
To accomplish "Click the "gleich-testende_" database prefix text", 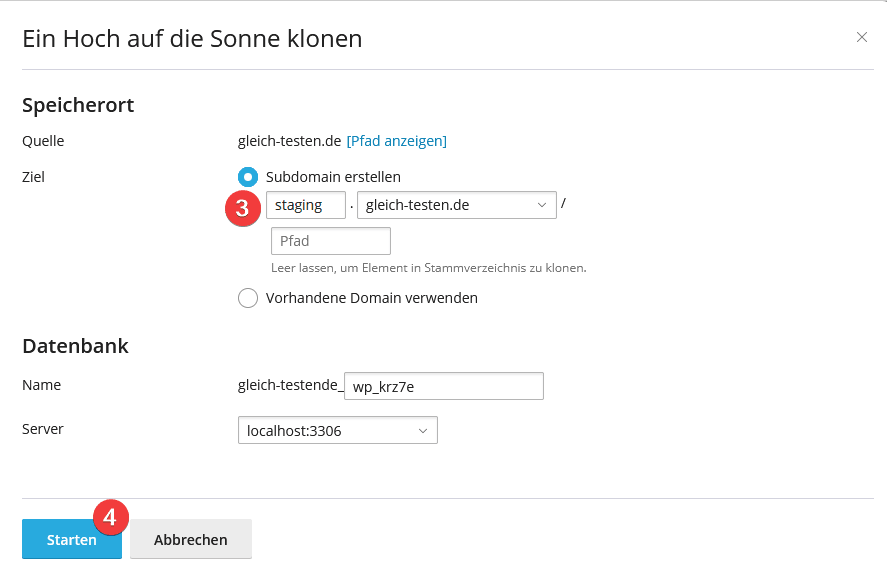I will (289, 385).
